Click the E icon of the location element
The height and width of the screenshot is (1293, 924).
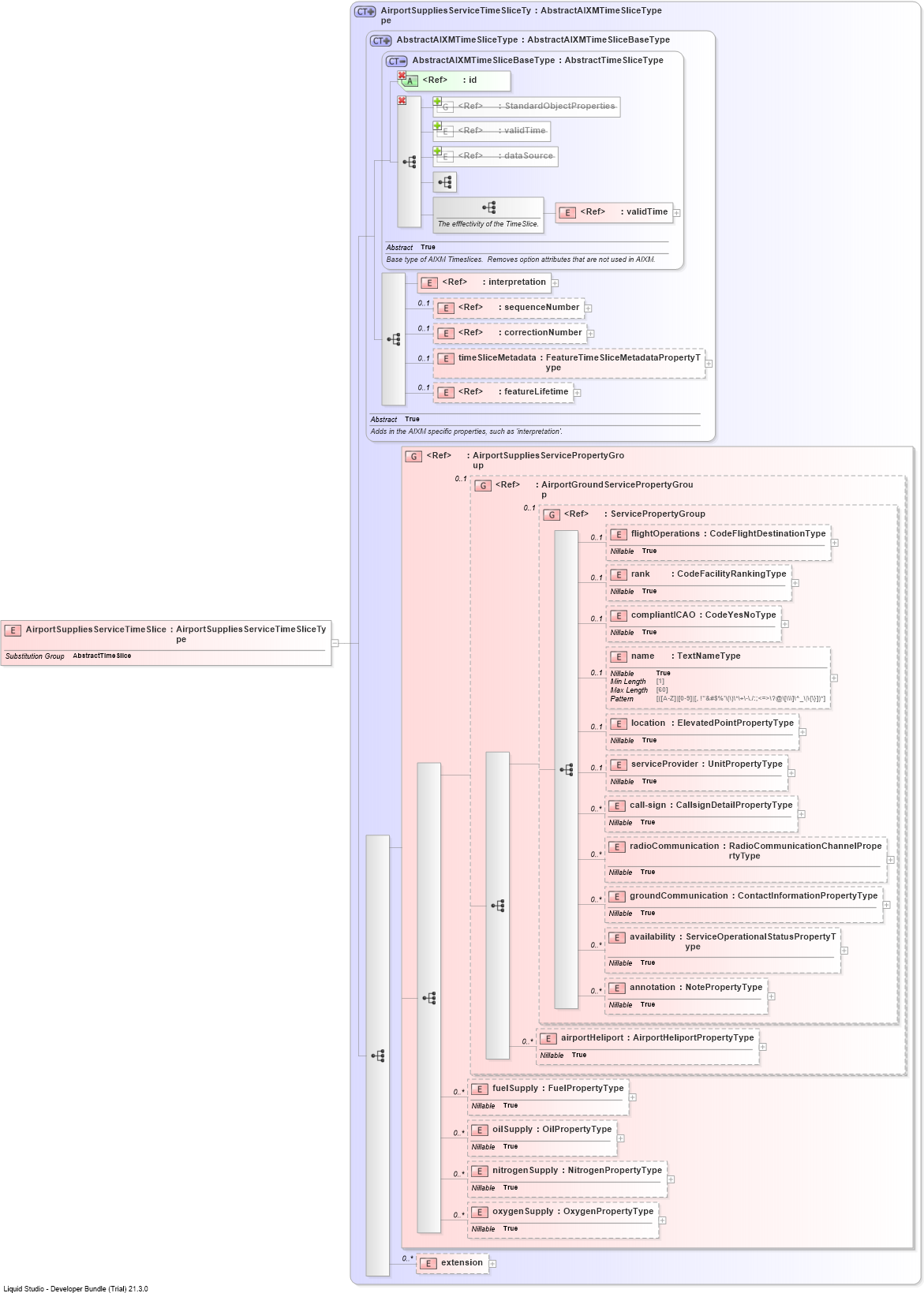click(619, 723)
